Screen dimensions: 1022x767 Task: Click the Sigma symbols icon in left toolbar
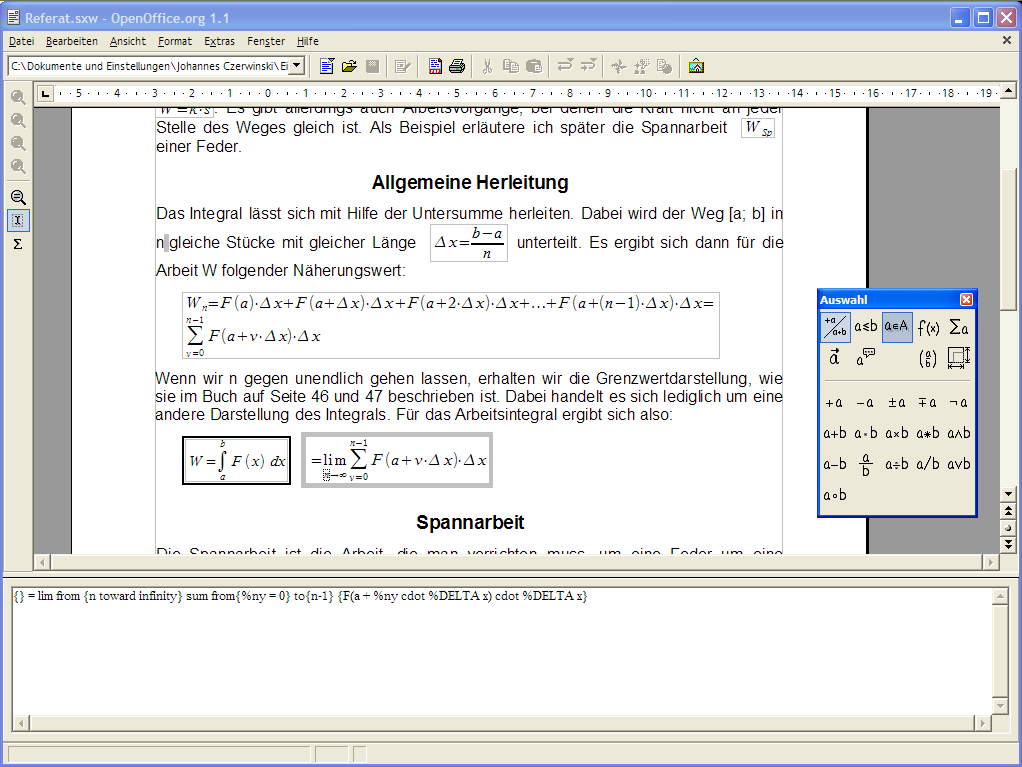pos(18,244)
